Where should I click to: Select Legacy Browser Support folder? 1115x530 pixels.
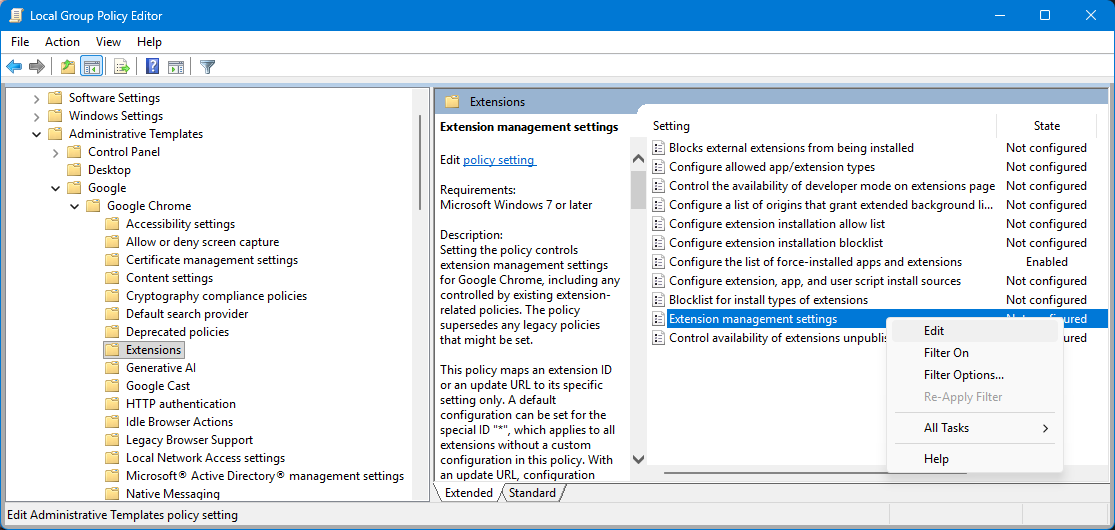(189, 440)
